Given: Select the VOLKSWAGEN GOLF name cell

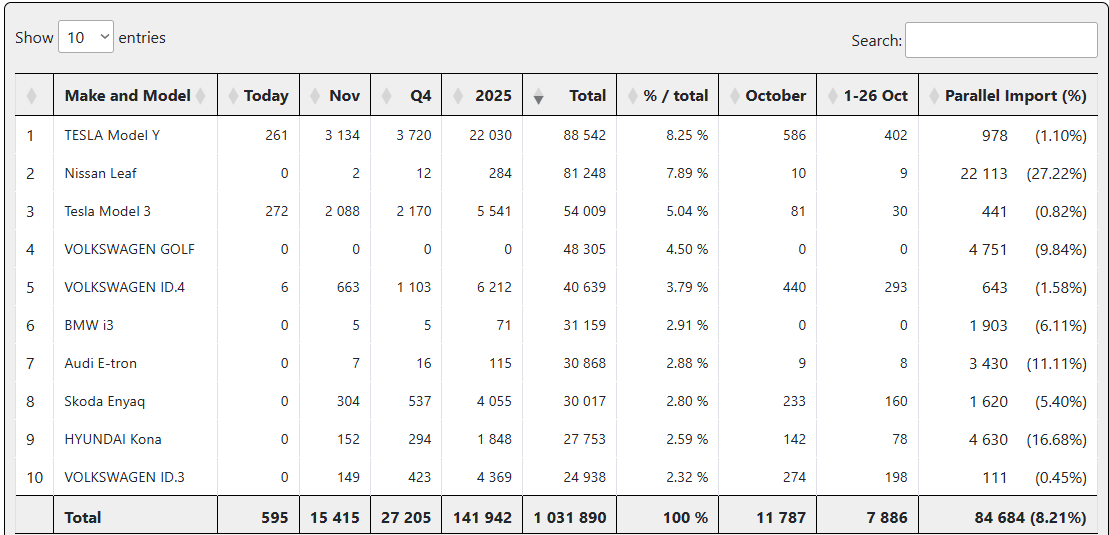Looking at the screenshot, I should pyautogui.click(x=129, y=249).
